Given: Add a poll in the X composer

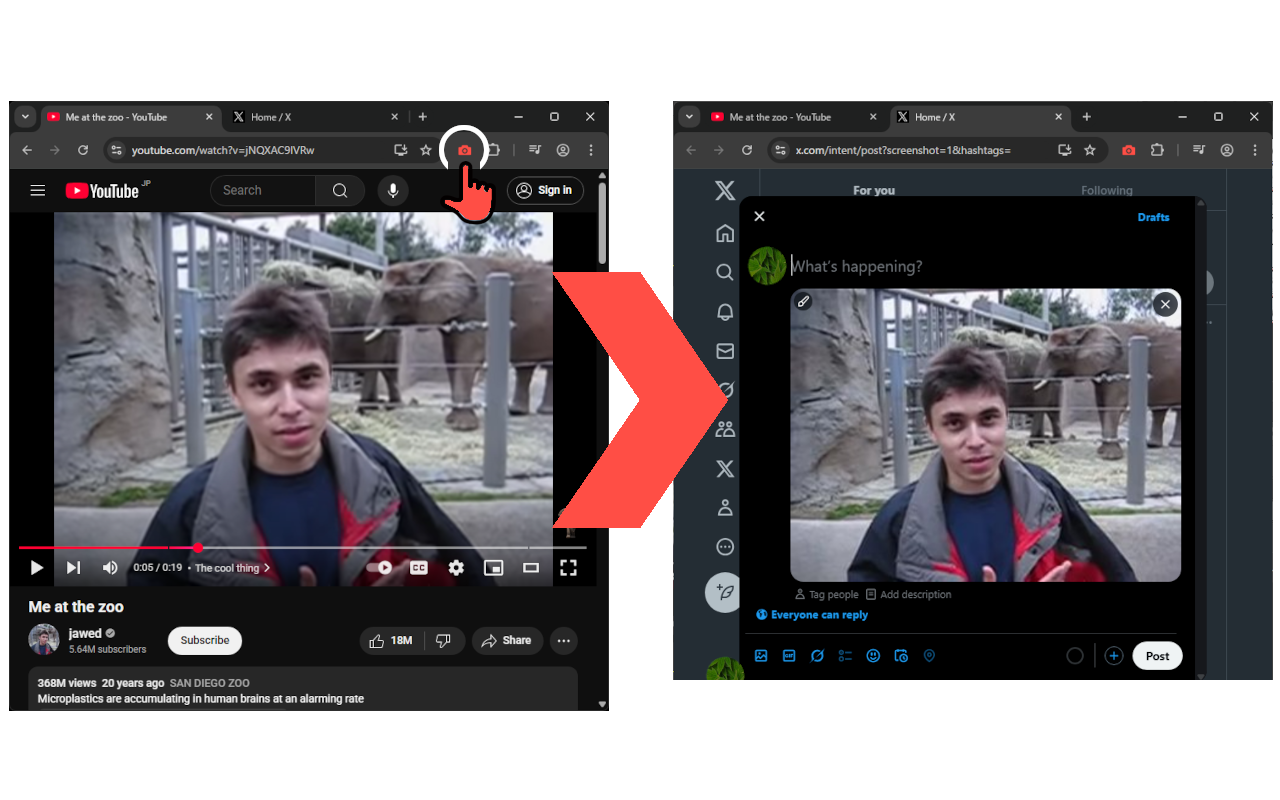Looking at the screenshot, I should click(845, 656).
